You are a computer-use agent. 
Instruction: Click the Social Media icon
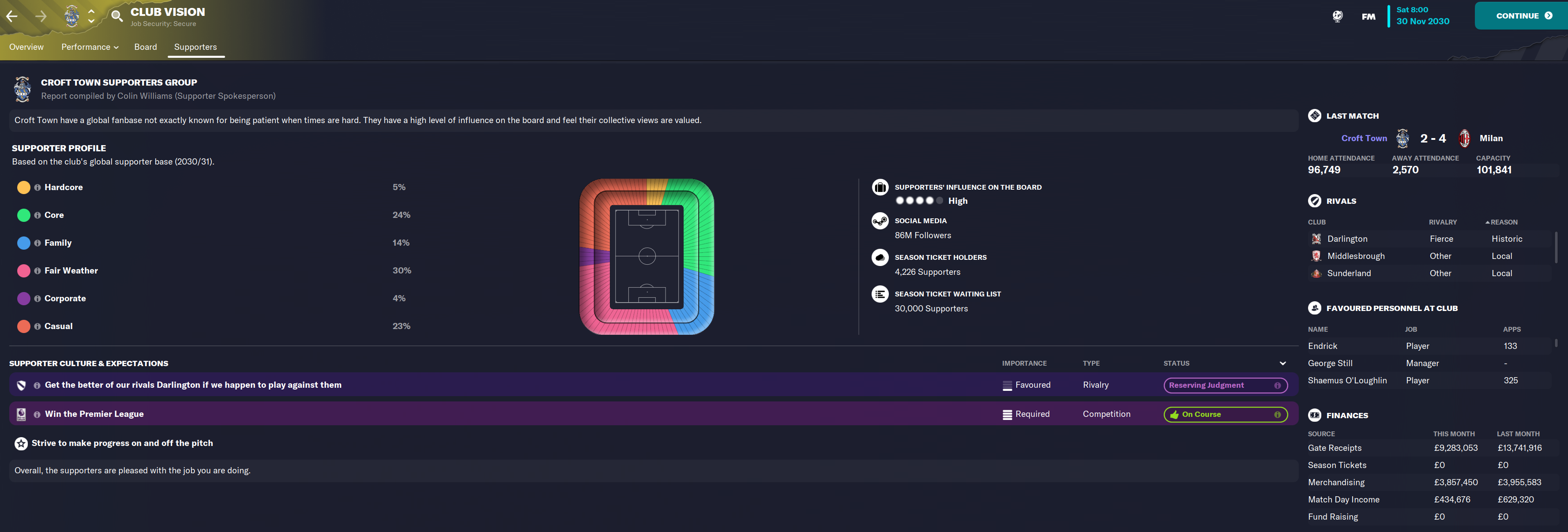880,221
